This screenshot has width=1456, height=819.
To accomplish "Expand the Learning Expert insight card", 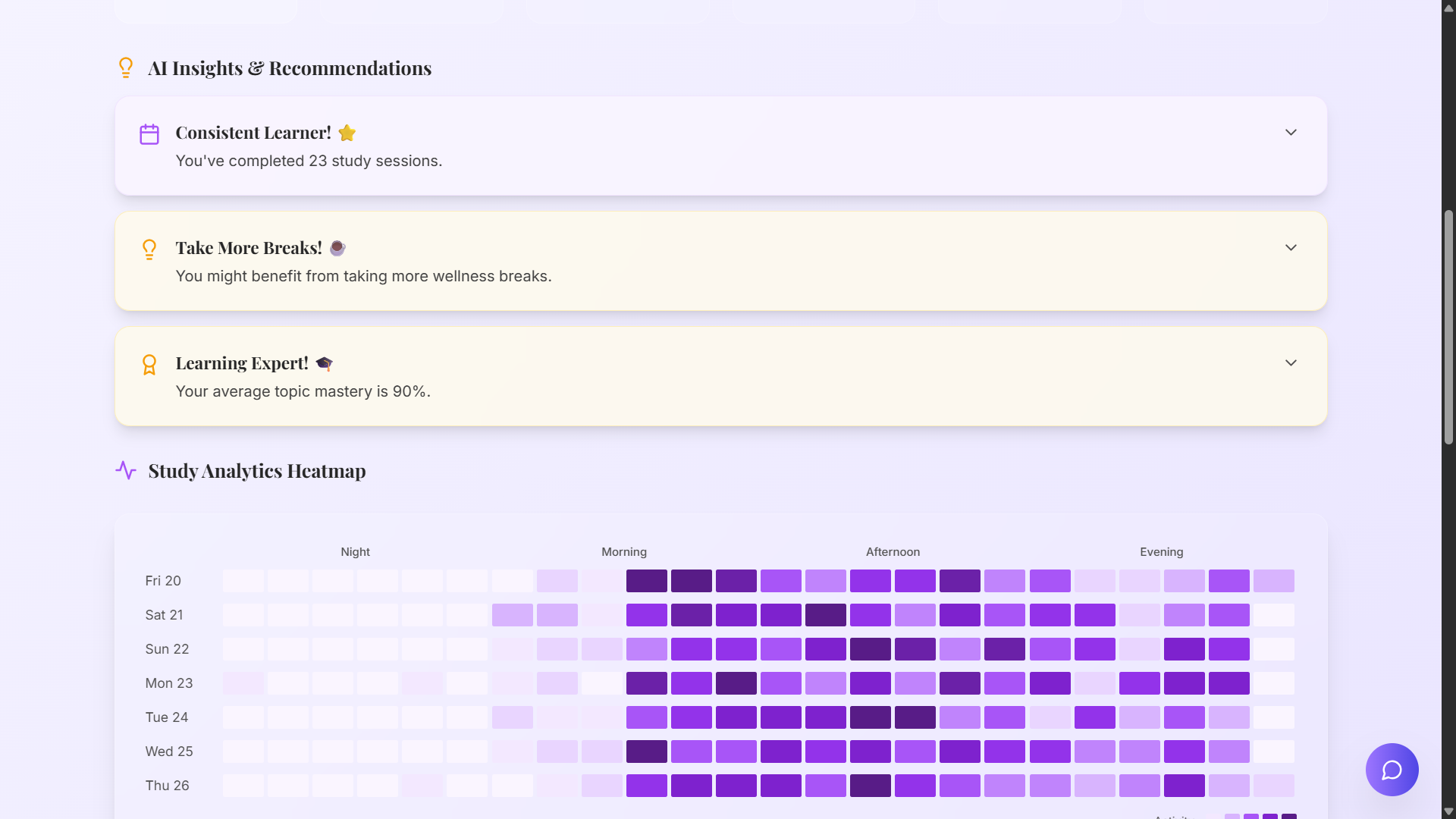I will [x=1291, y=362].
